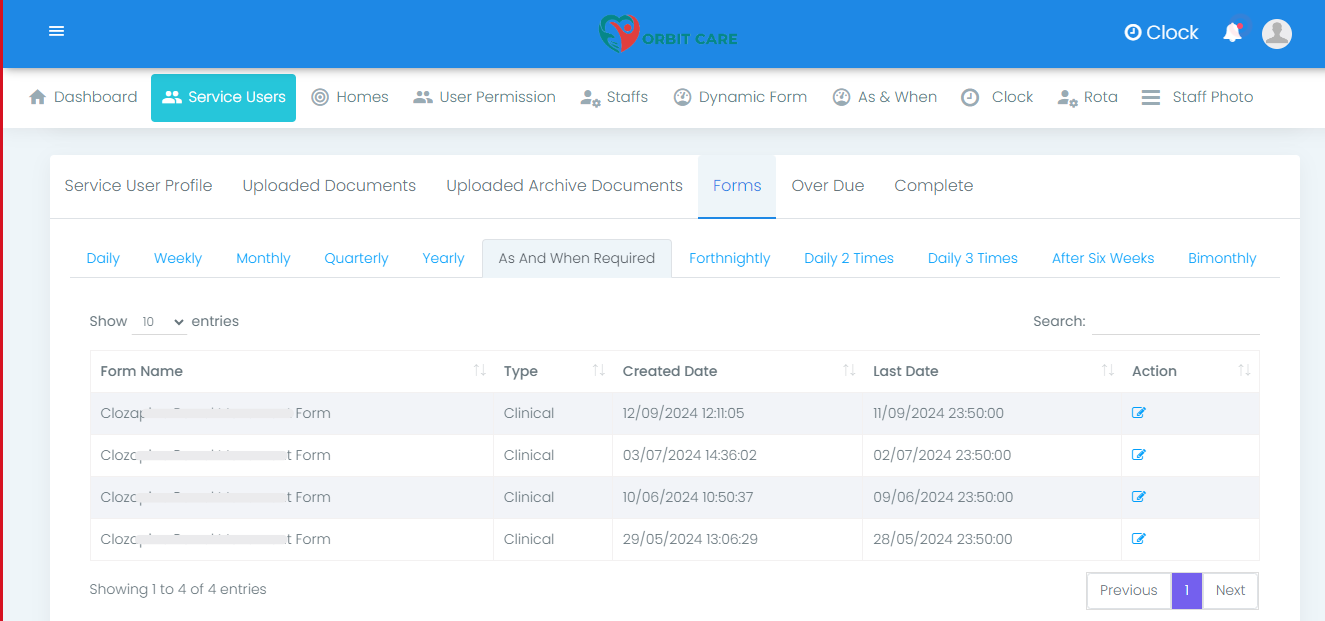This screenshot has height=621, width=1325.
Task: Expand the show entries dropdown
Action: (x=160, y=322)
